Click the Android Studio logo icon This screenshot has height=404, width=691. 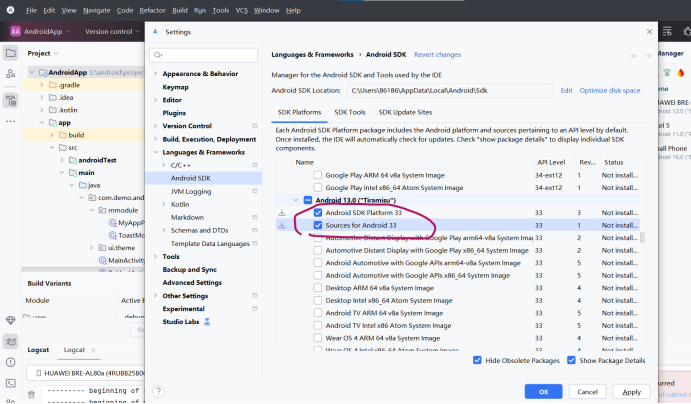click(x=11, y=10)
